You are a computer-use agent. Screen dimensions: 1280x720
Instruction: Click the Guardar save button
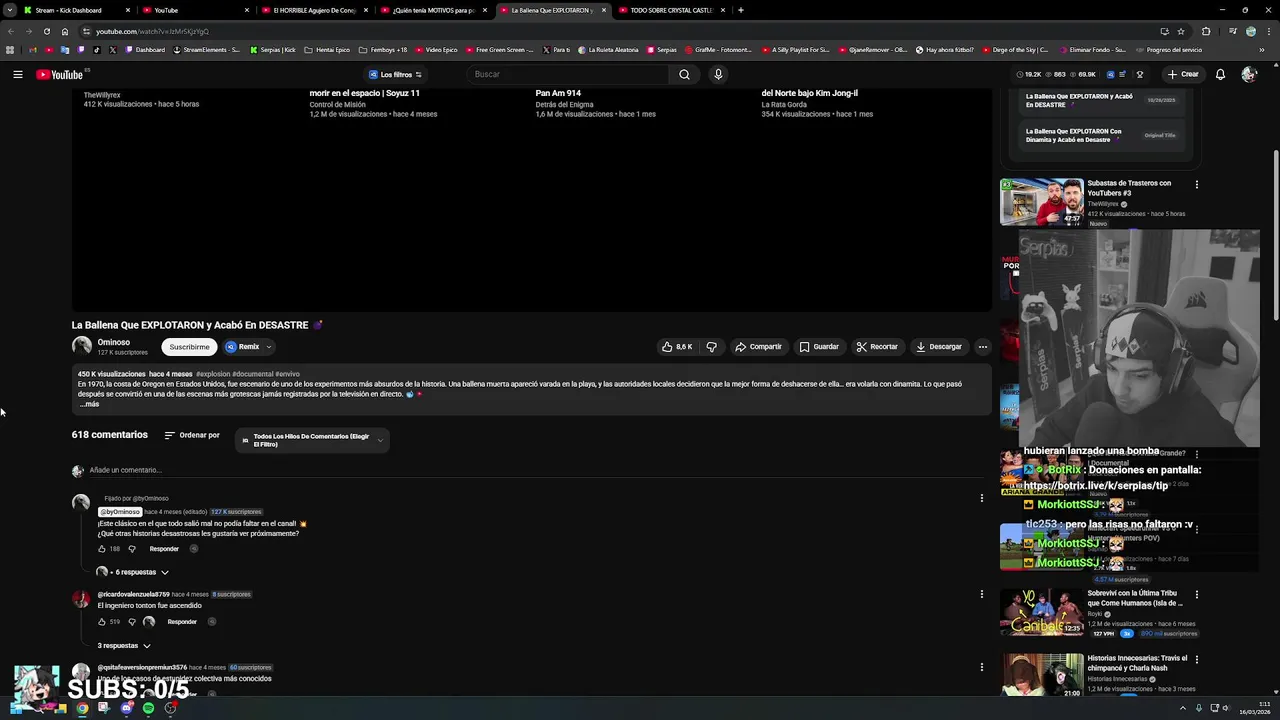pyautogui.click(x=819, y=347)
